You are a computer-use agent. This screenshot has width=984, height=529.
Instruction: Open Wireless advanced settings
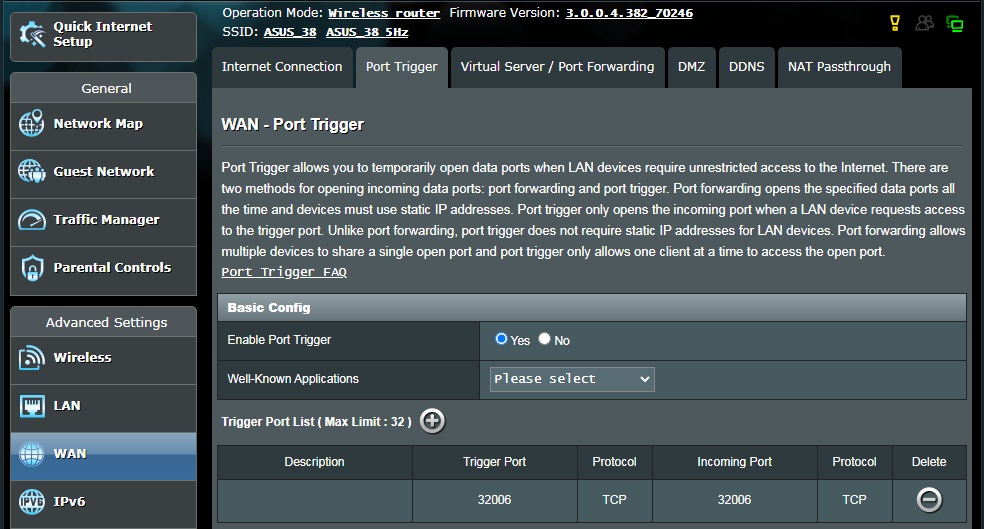coord(104,358)
